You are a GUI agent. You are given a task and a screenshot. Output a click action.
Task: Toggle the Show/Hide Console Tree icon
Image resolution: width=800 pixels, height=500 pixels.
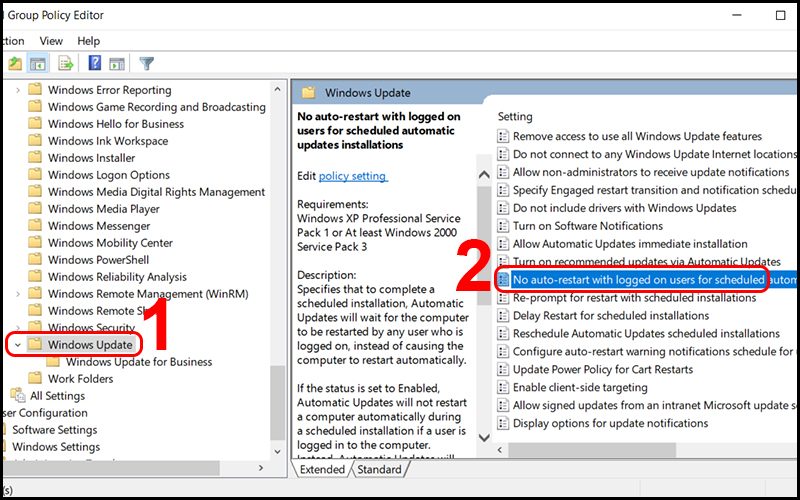38,64
